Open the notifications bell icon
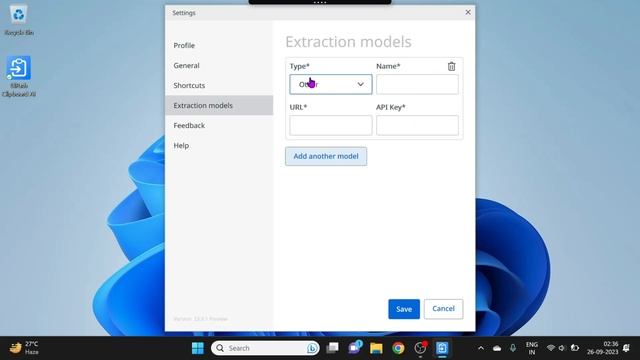 [626, 348]
